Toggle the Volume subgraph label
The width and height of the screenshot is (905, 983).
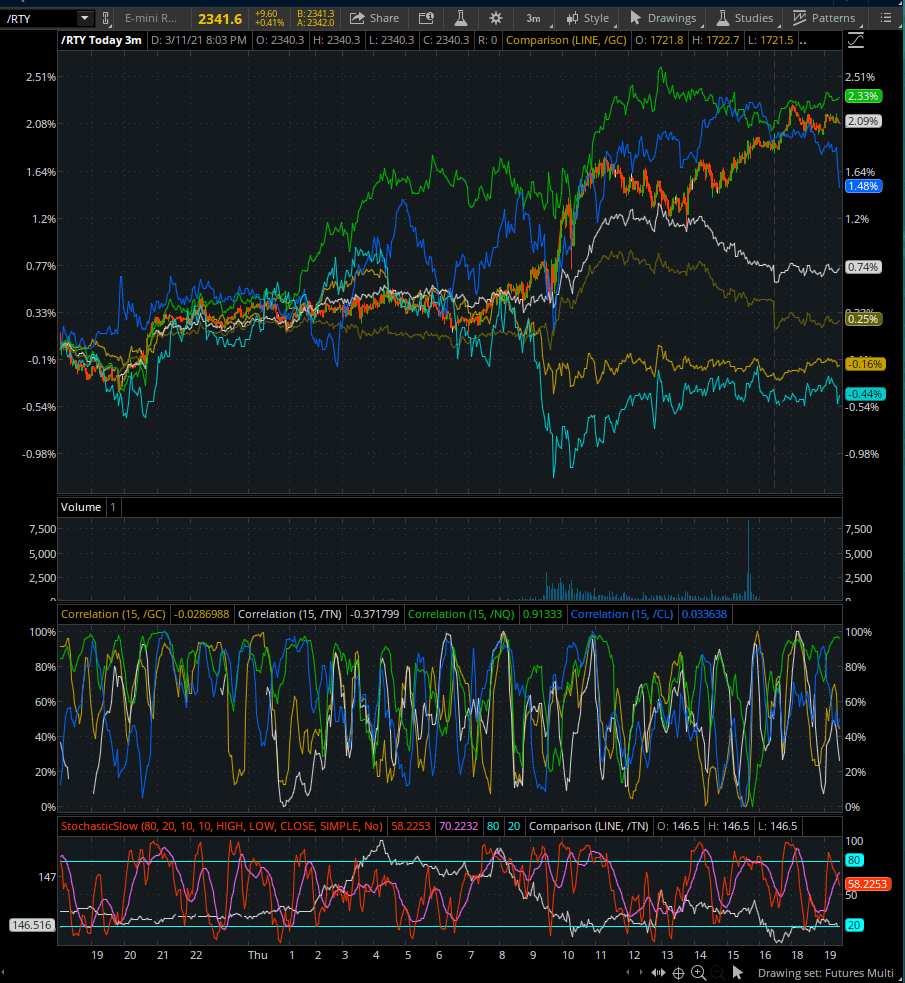coord(81,507)
